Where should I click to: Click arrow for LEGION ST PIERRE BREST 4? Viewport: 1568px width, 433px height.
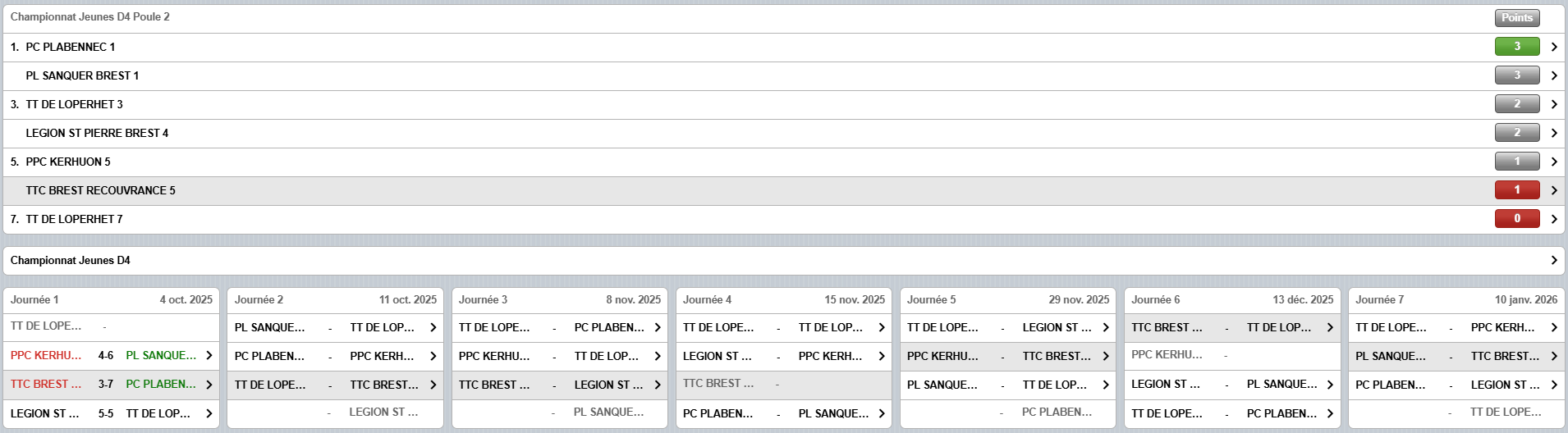1553,133
